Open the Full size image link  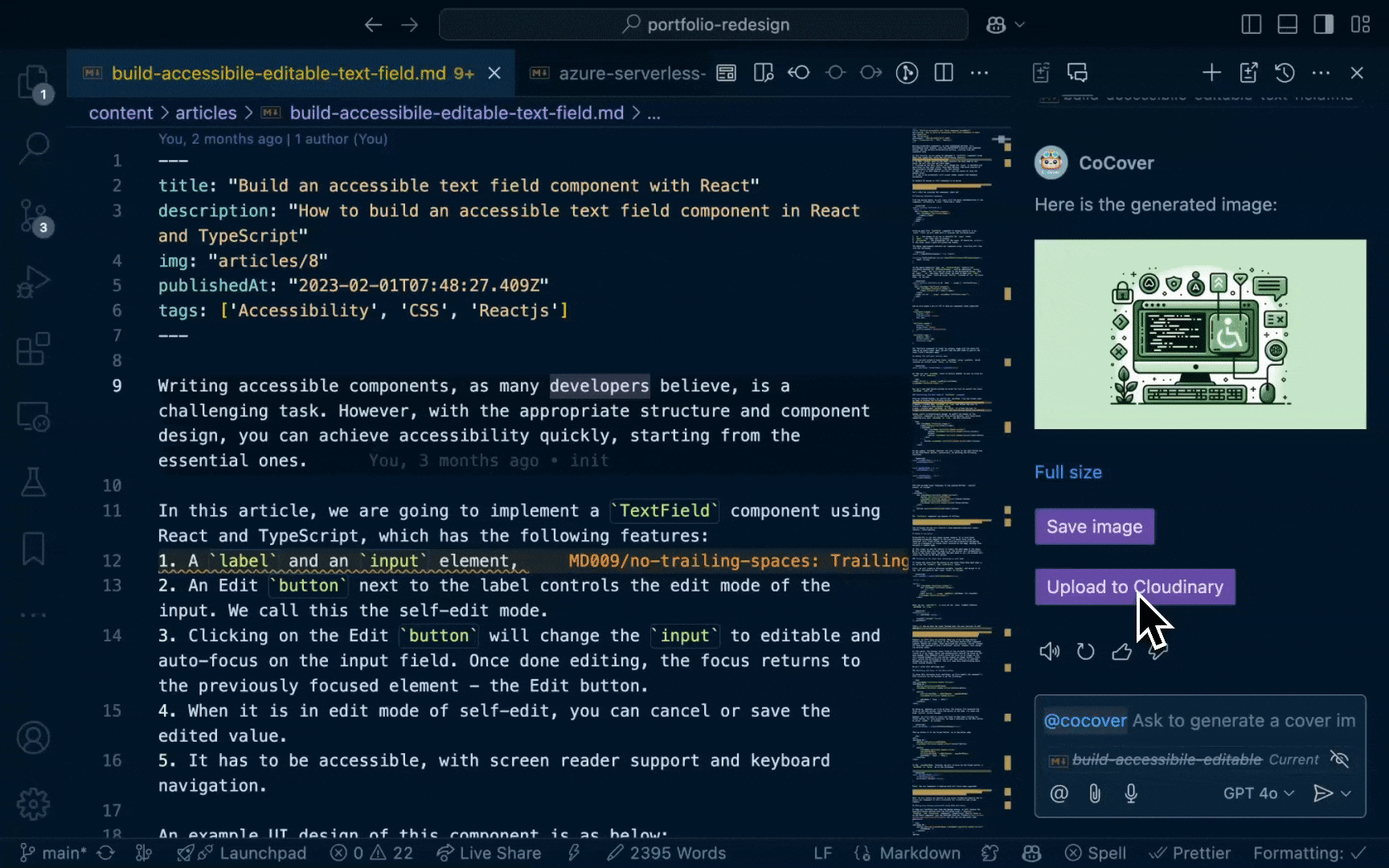(1067, 473)
